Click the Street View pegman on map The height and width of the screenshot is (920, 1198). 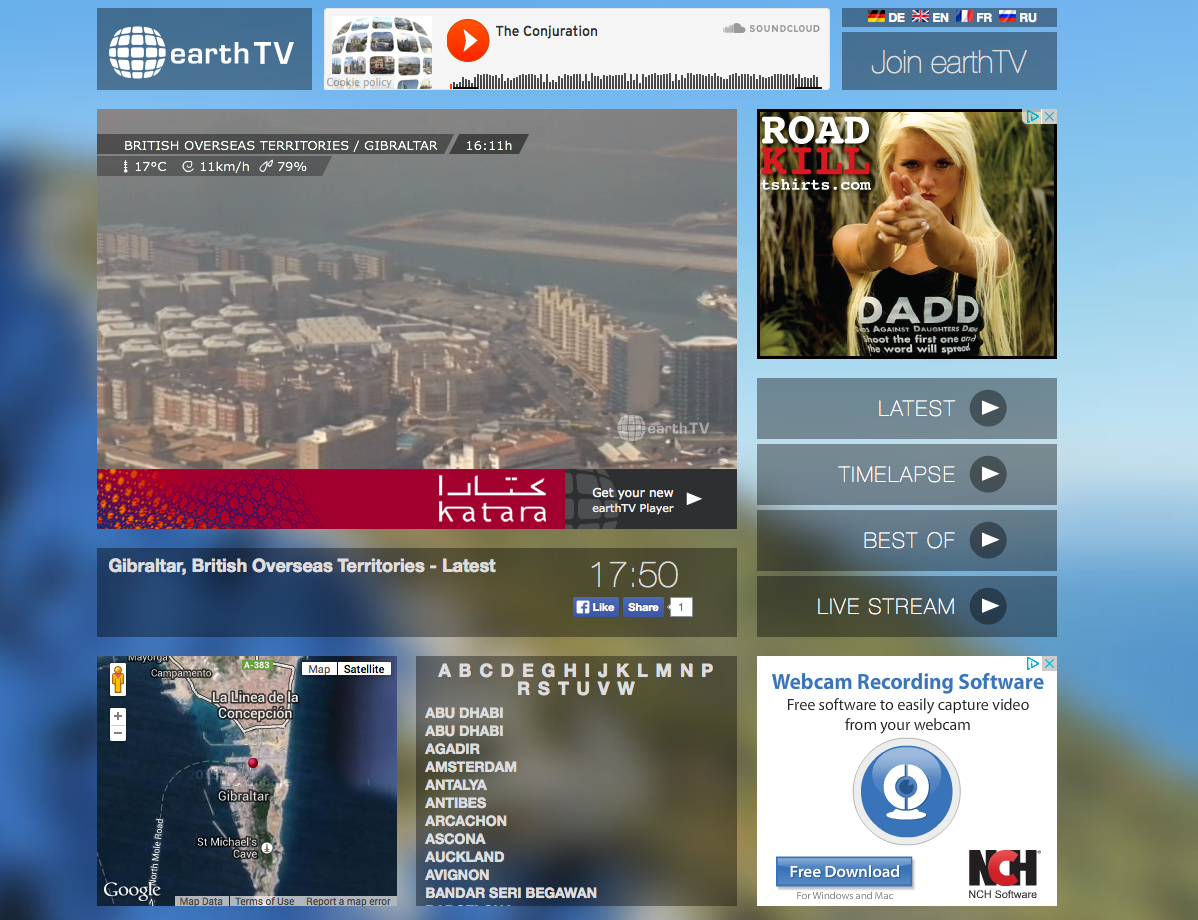coord(118,679)
